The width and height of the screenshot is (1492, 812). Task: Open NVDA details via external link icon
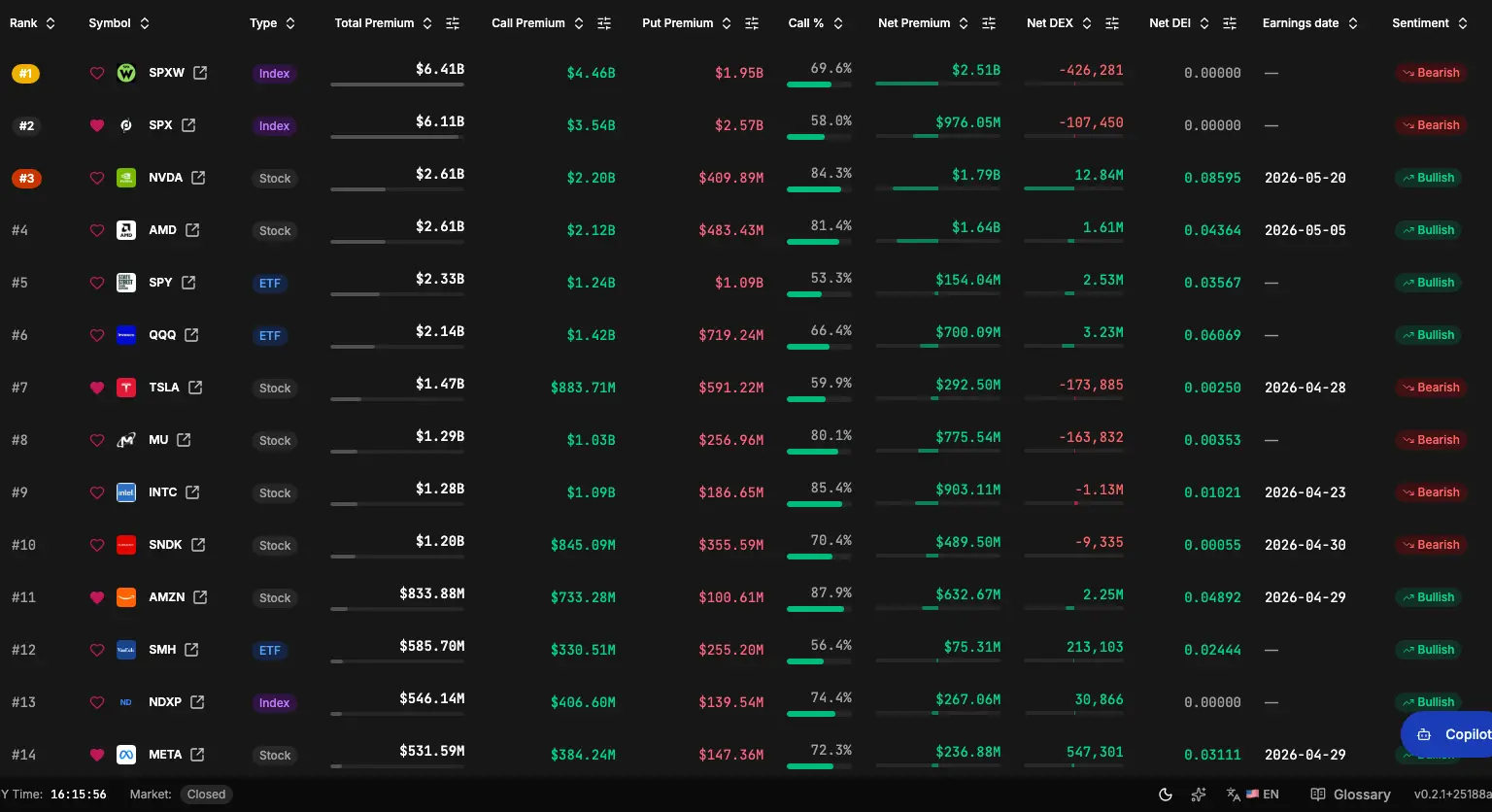coord(198,178)
